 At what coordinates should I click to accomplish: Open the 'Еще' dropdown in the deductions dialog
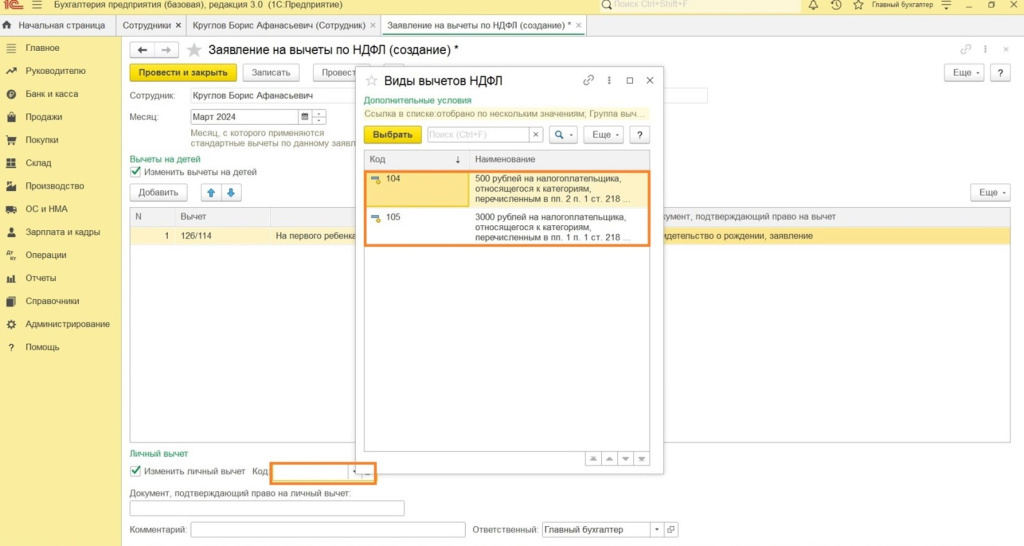603,134
